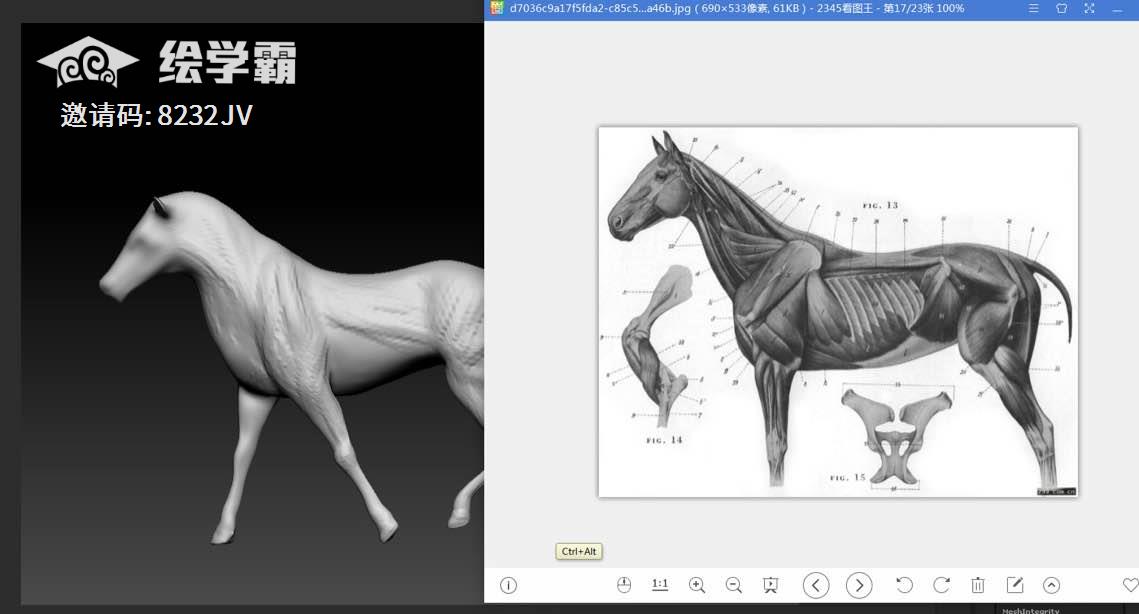Favorite the image with heart icon
The height and width of the screenshot is (614, 1139).
tap(1130, 585)
